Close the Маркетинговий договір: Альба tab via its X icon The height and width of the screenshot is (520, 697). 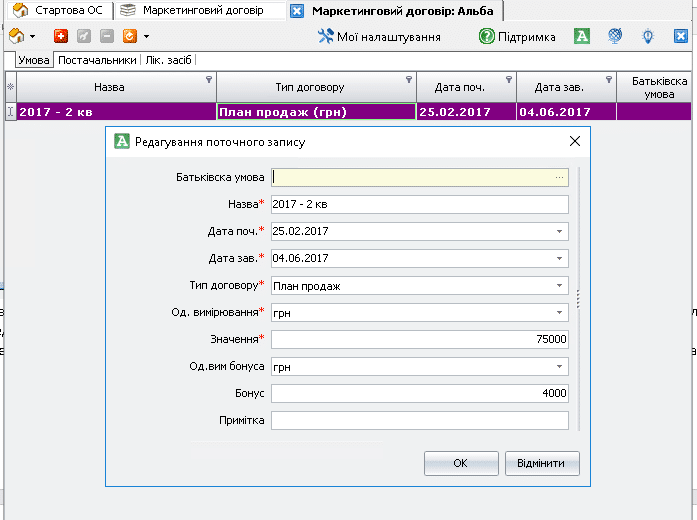pos(297,11)
